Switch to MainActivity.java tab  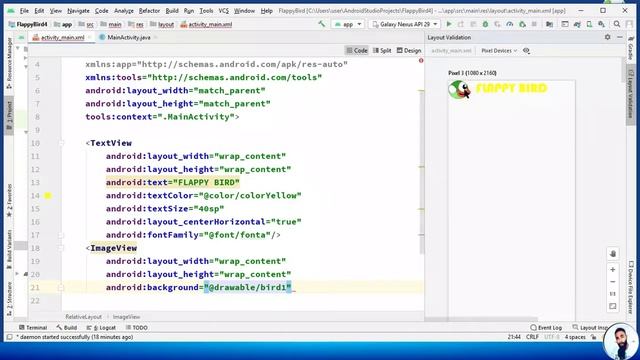[125, 37]
